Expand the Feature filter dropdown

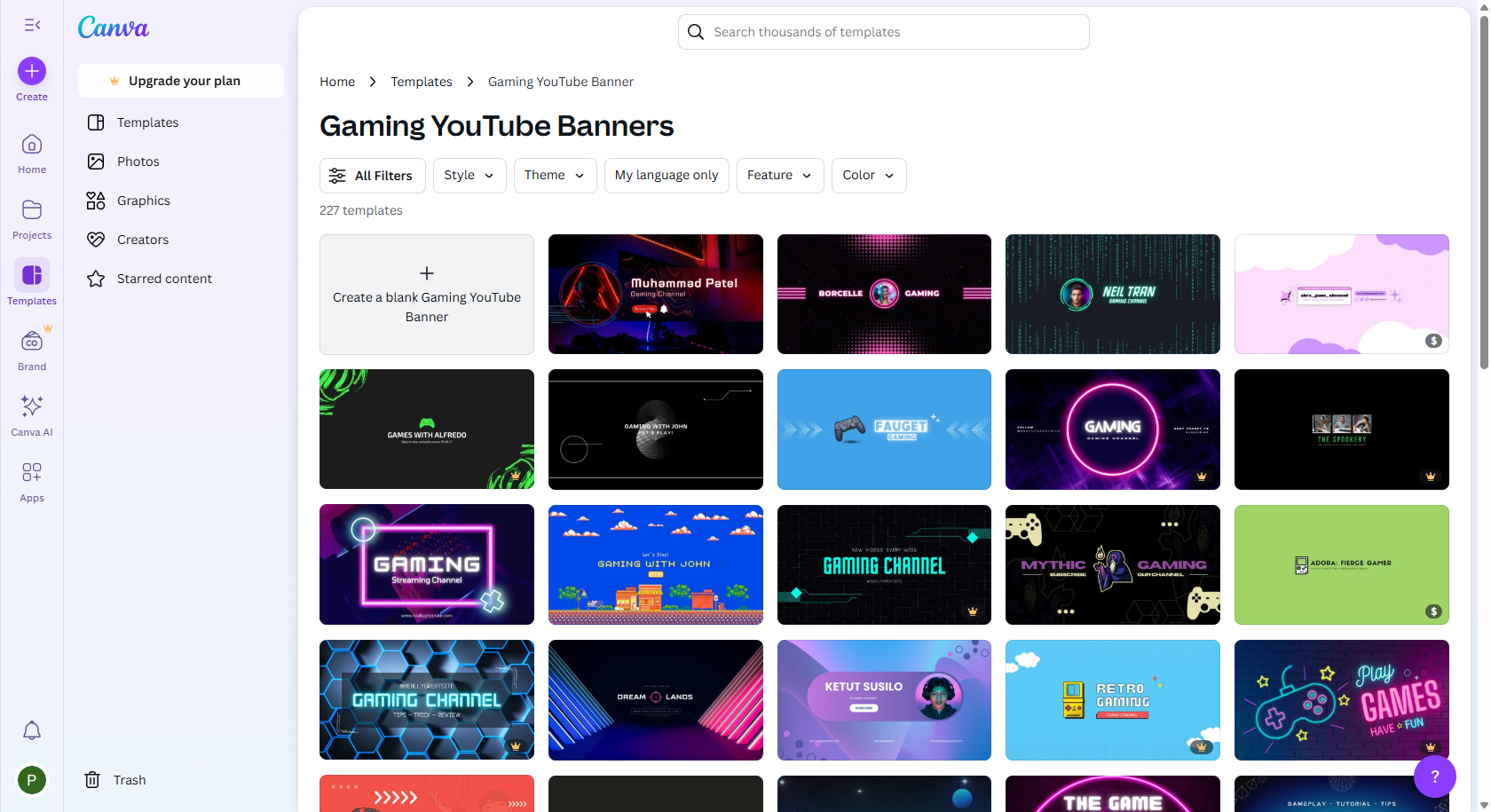click(780, 176)
